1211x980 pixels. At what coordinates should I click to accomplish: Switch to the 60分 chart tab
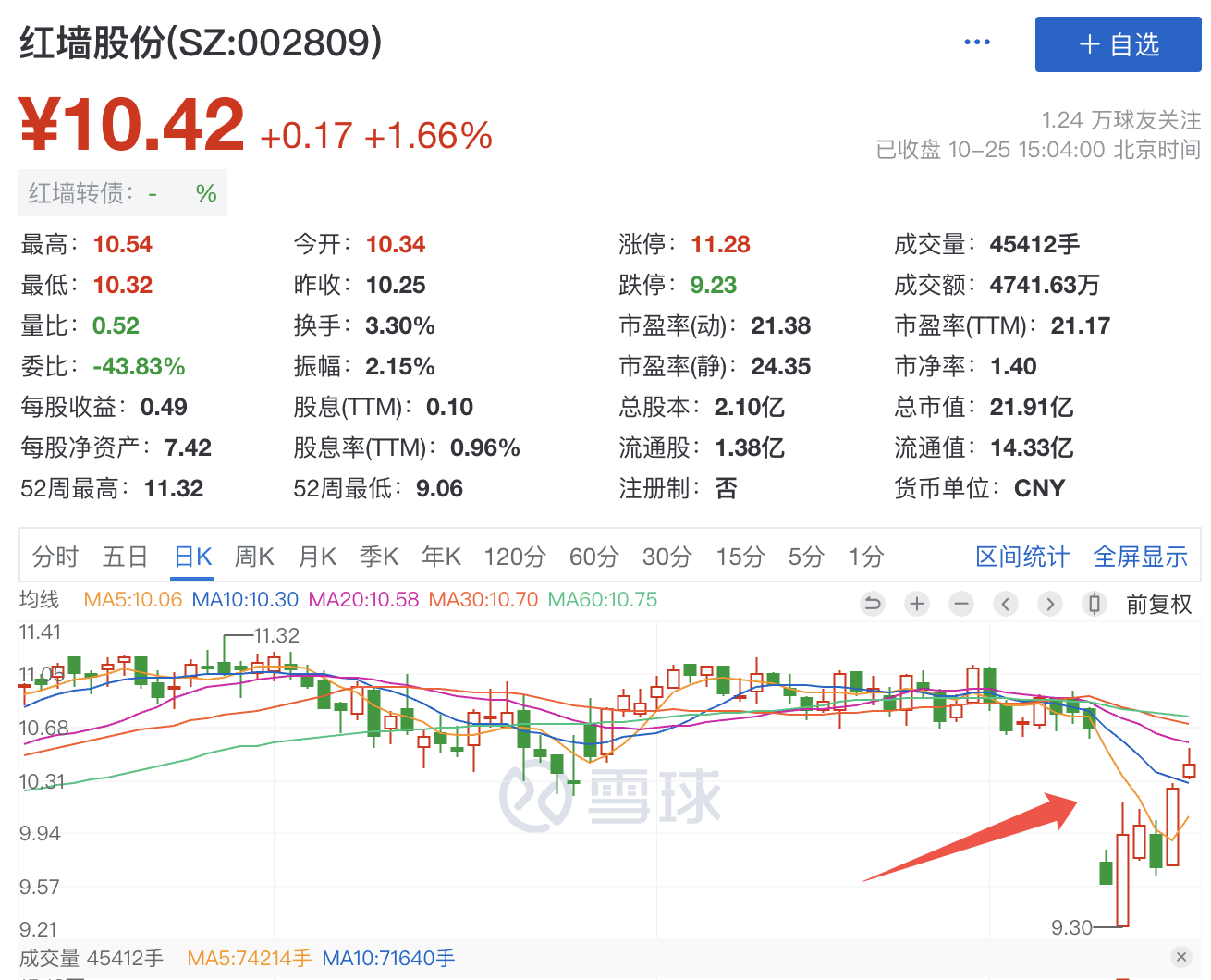tap(593, 557)
